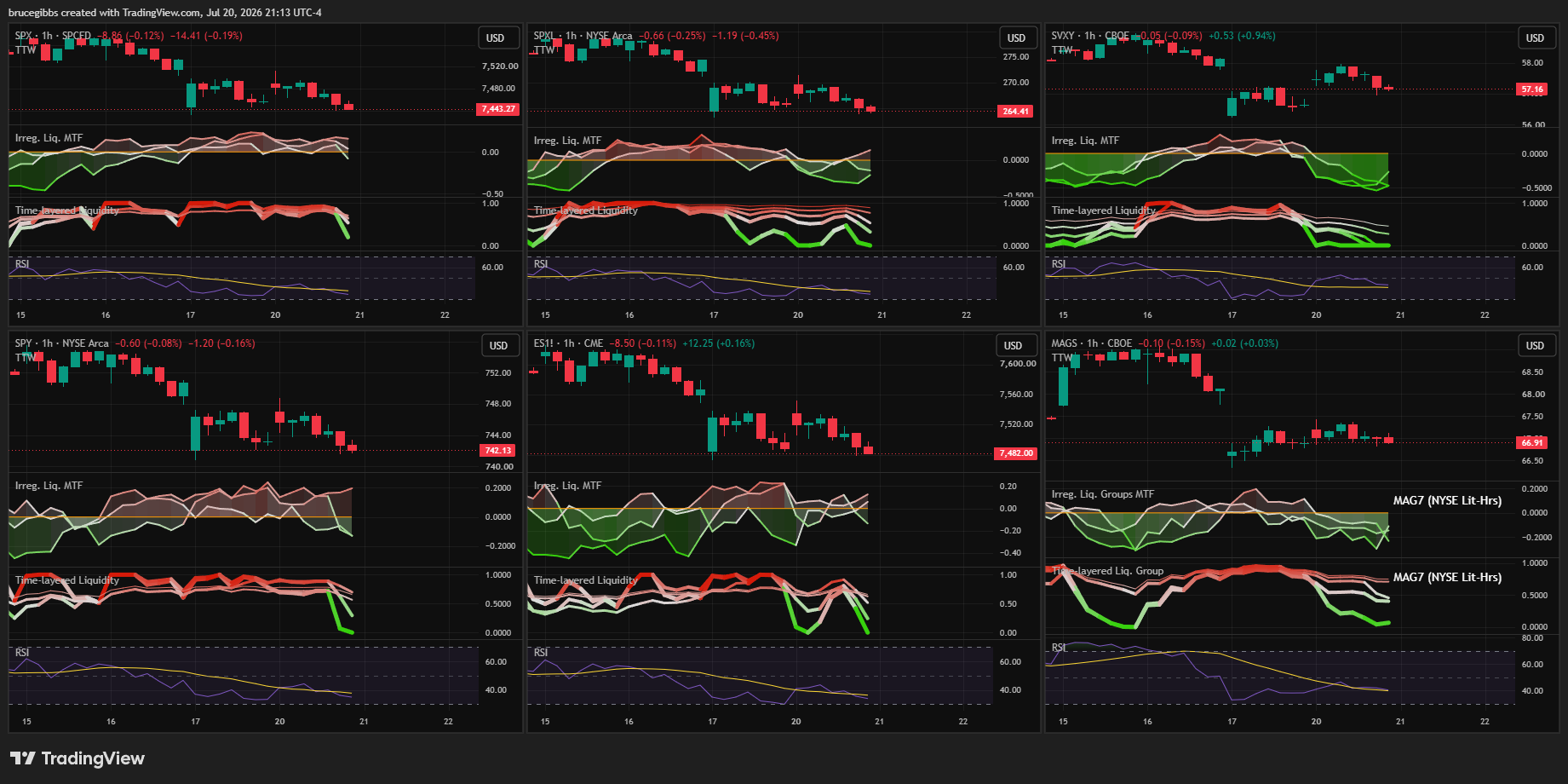
Task: Click the -0.60 (-0.08%) change value on SPY
Action: coord(149,343)
